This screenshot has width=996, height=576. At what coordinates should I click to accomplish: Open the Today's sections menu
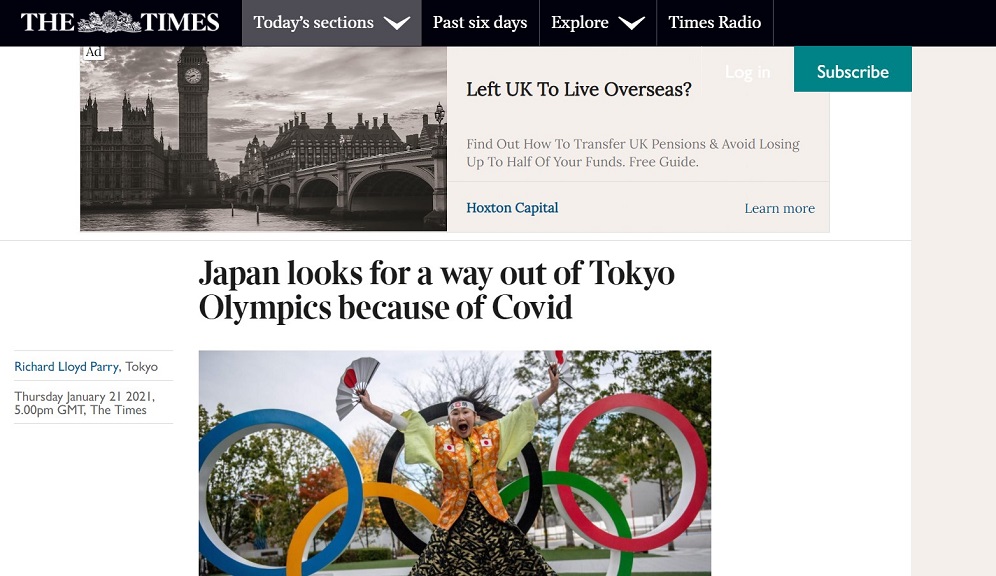[332, 23]
